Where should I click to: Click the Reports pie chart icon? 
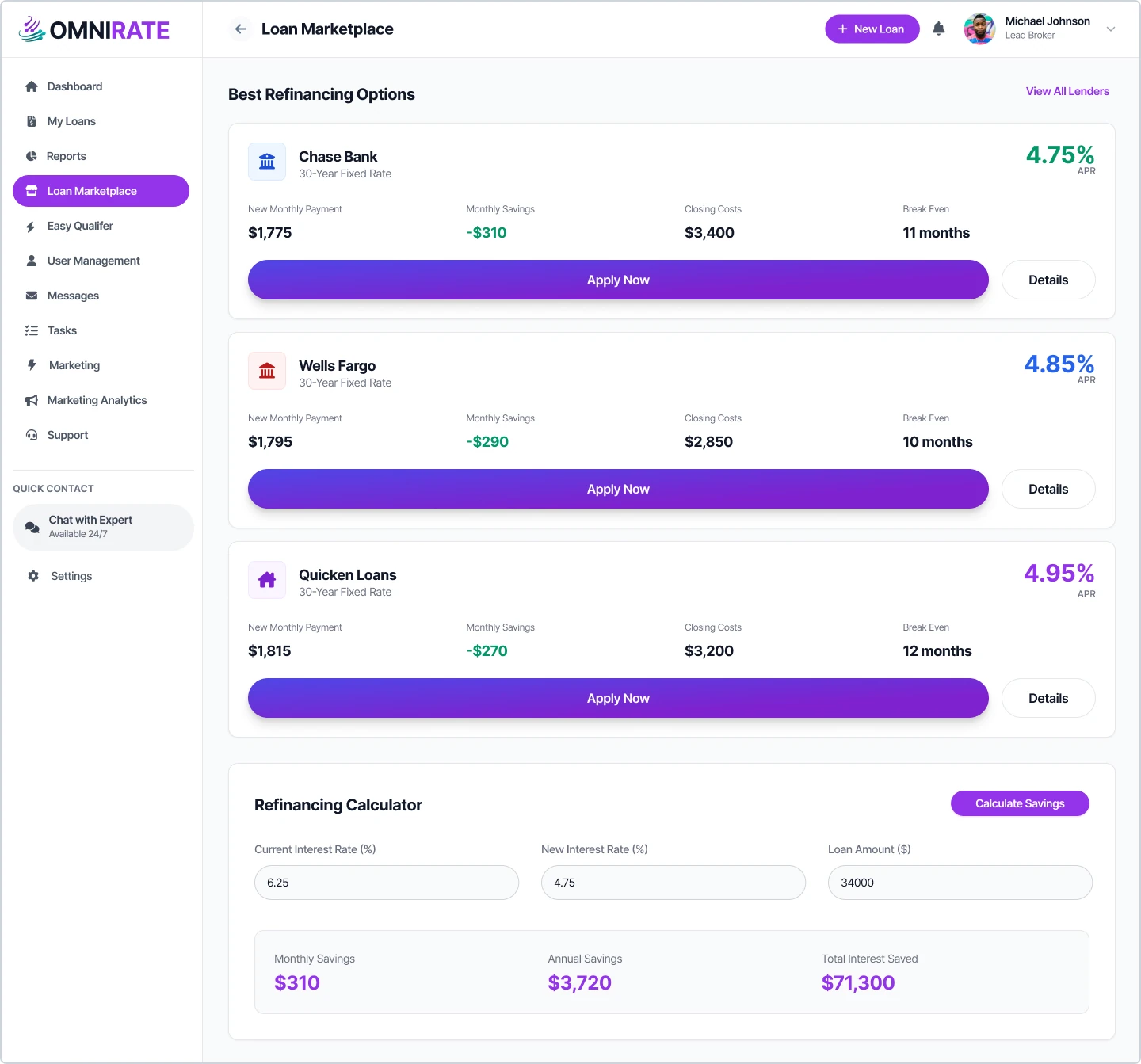coord(32,156)
